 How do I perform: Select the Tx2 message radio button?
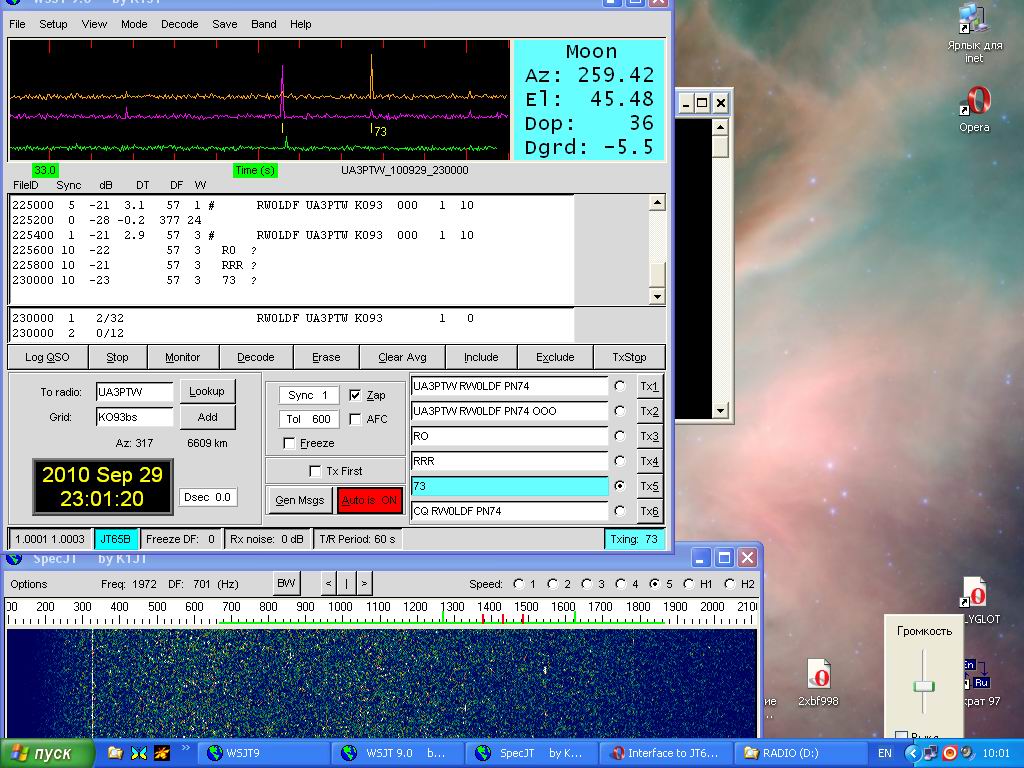pyautogui.click(x=620, y=411)
